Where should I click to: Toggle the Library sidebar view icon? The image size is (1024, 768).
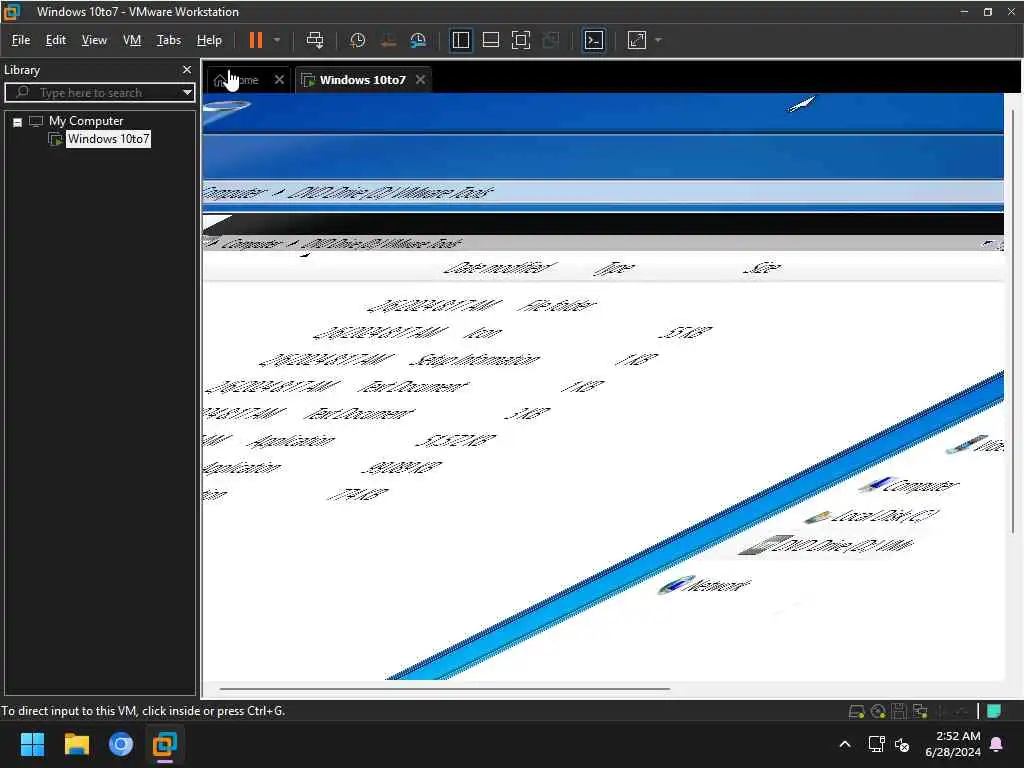[460, 40]
